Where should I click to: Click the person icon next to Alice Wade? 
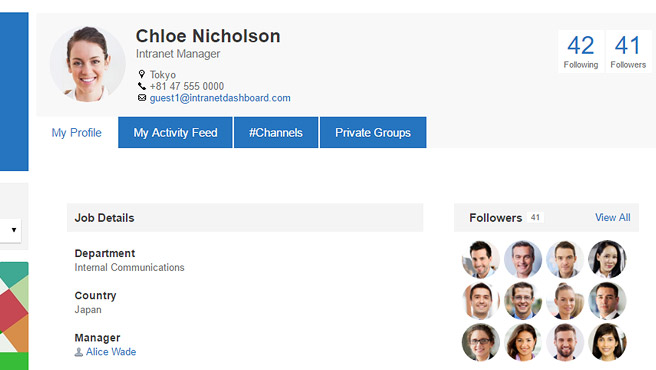pyautogui.click(x=78, y=352)
